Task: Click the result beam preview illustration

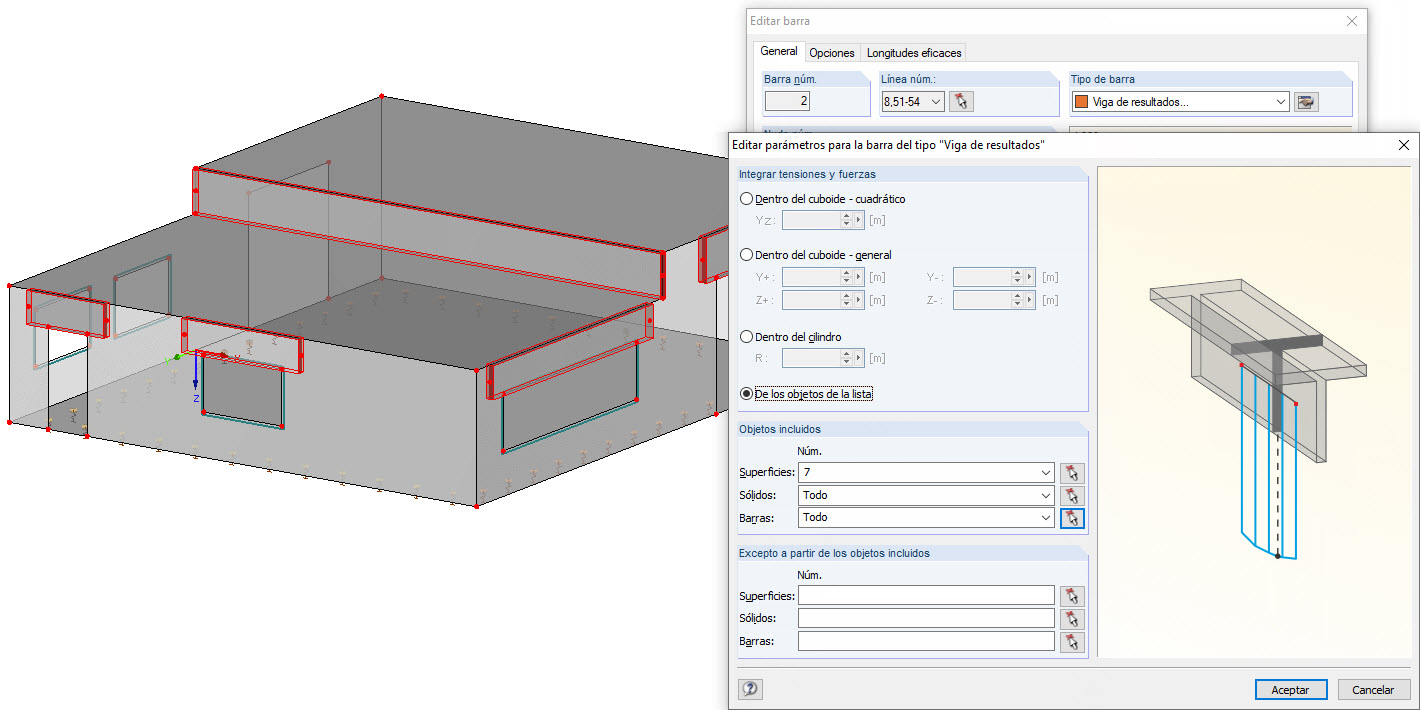Action: point(1254,411)
